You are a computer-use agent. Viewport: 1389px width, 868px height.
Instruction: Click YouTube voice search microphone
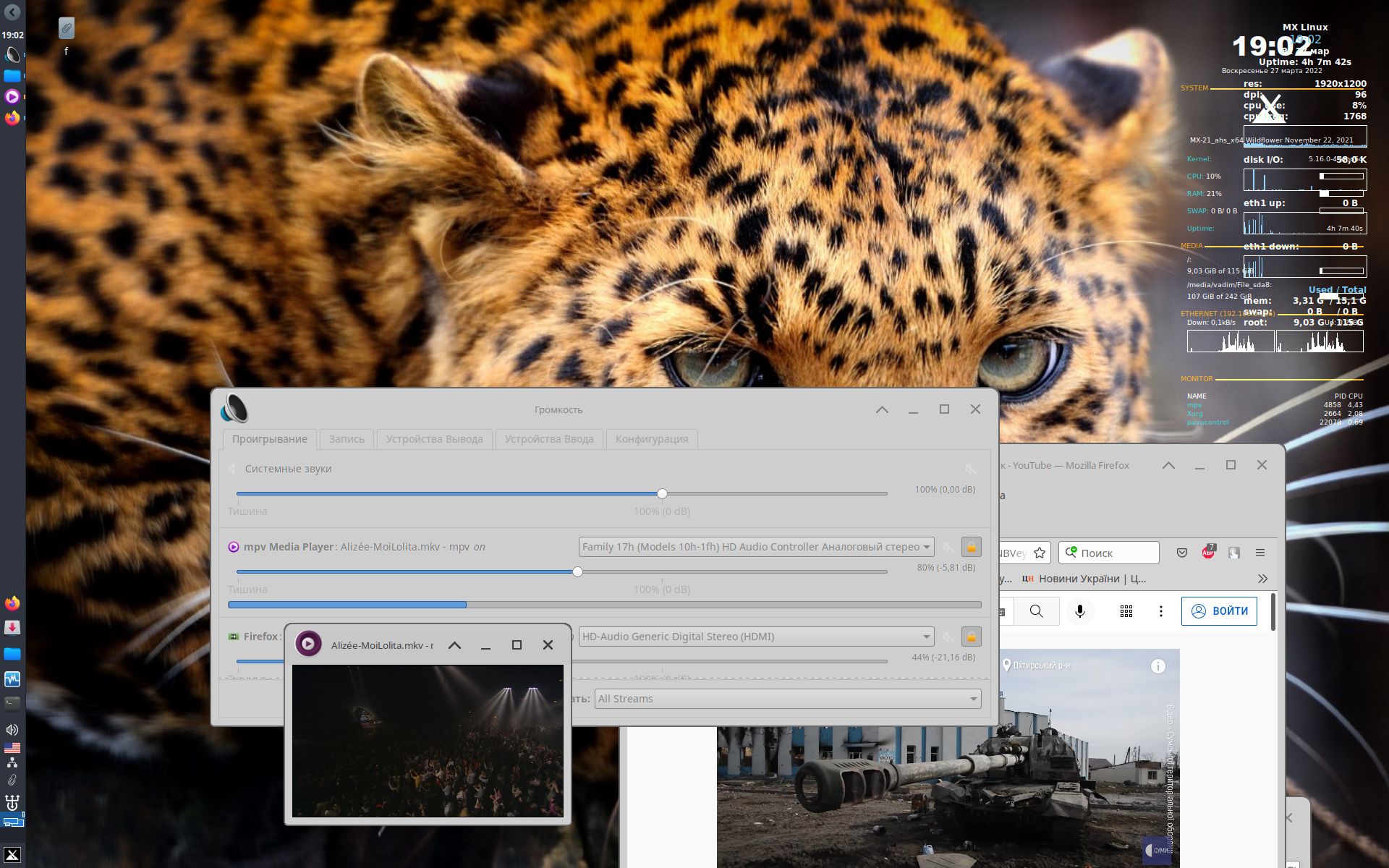[x=1079, y=611]
